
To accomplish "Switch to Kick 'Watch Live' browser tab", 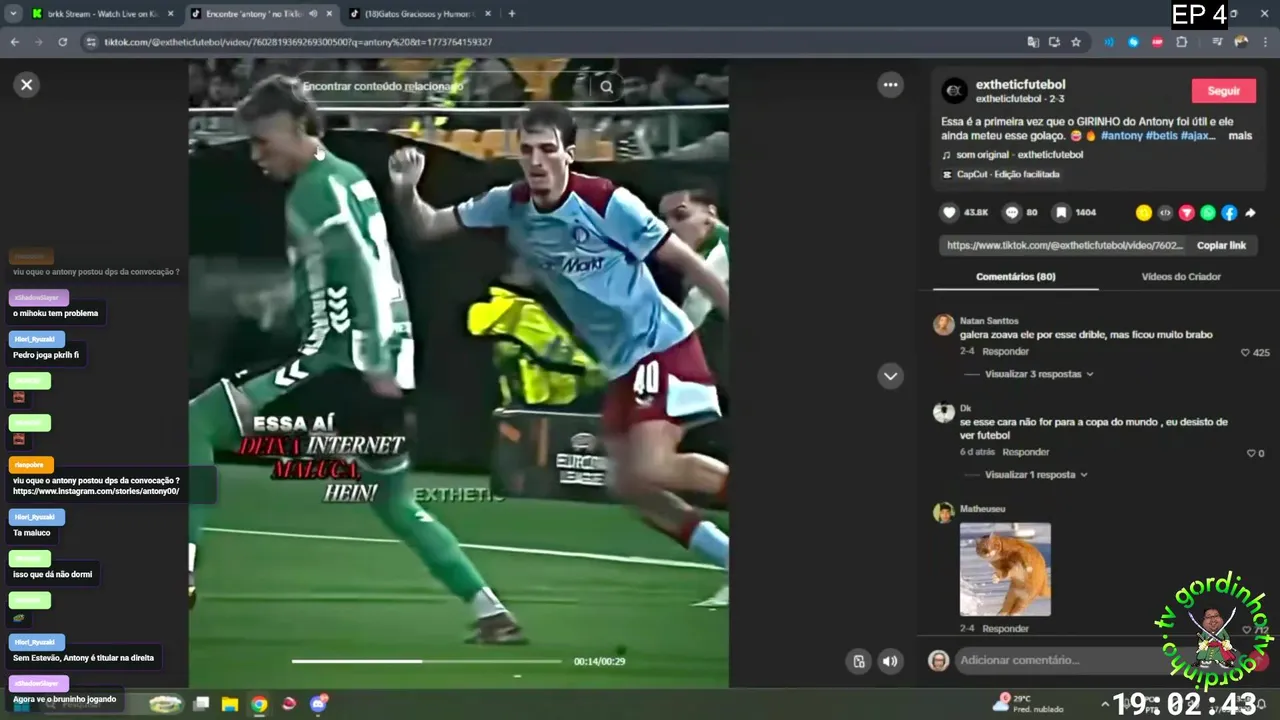I will (x=102, y=14).
